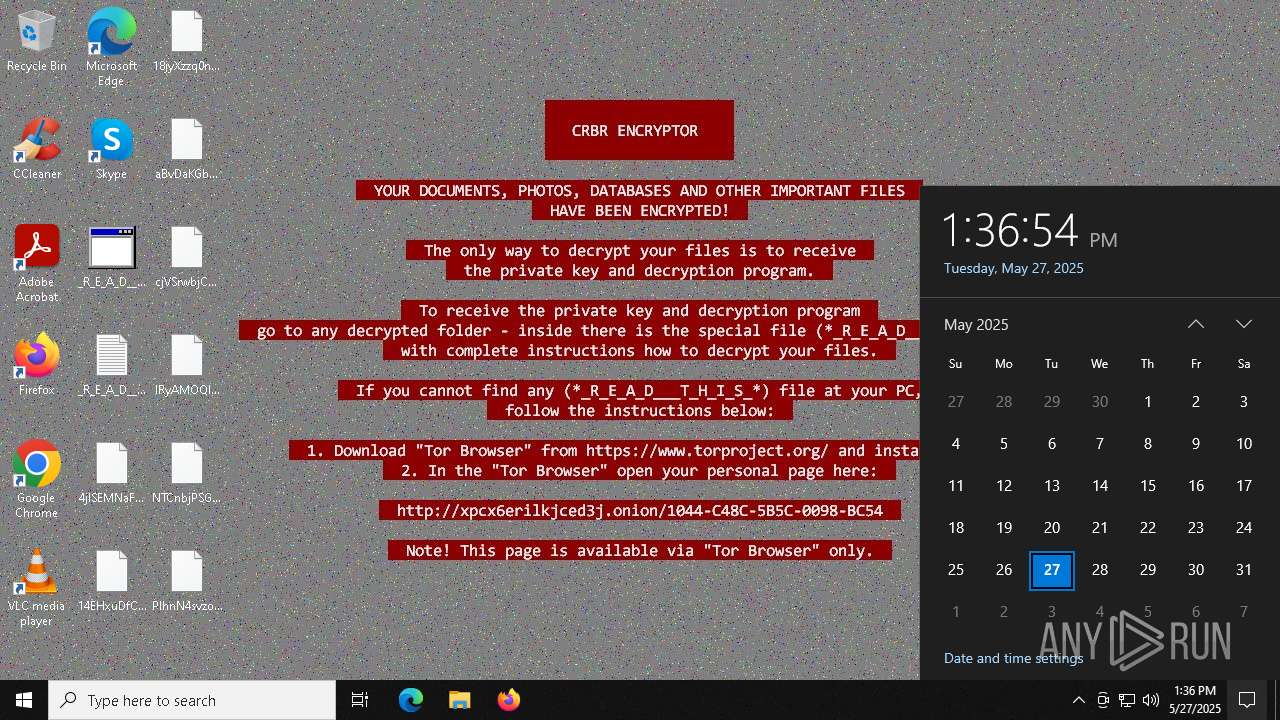Screen dimensions: 1280x720
Task: Select May 30 in the calendar
Action: pyautogui.click(x=1196, y=570)
